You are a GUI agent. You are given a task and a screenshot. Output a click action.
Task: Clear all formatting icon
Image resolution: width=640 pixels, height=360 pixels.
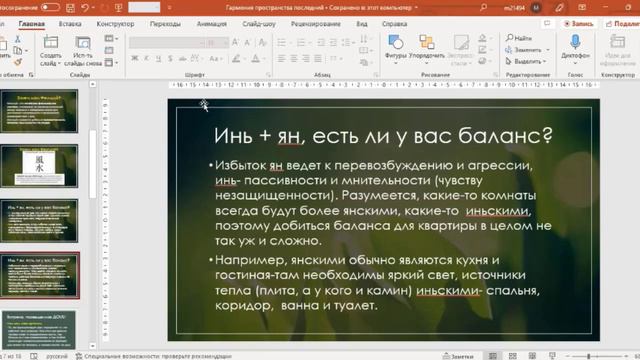(x=262, y=42)
